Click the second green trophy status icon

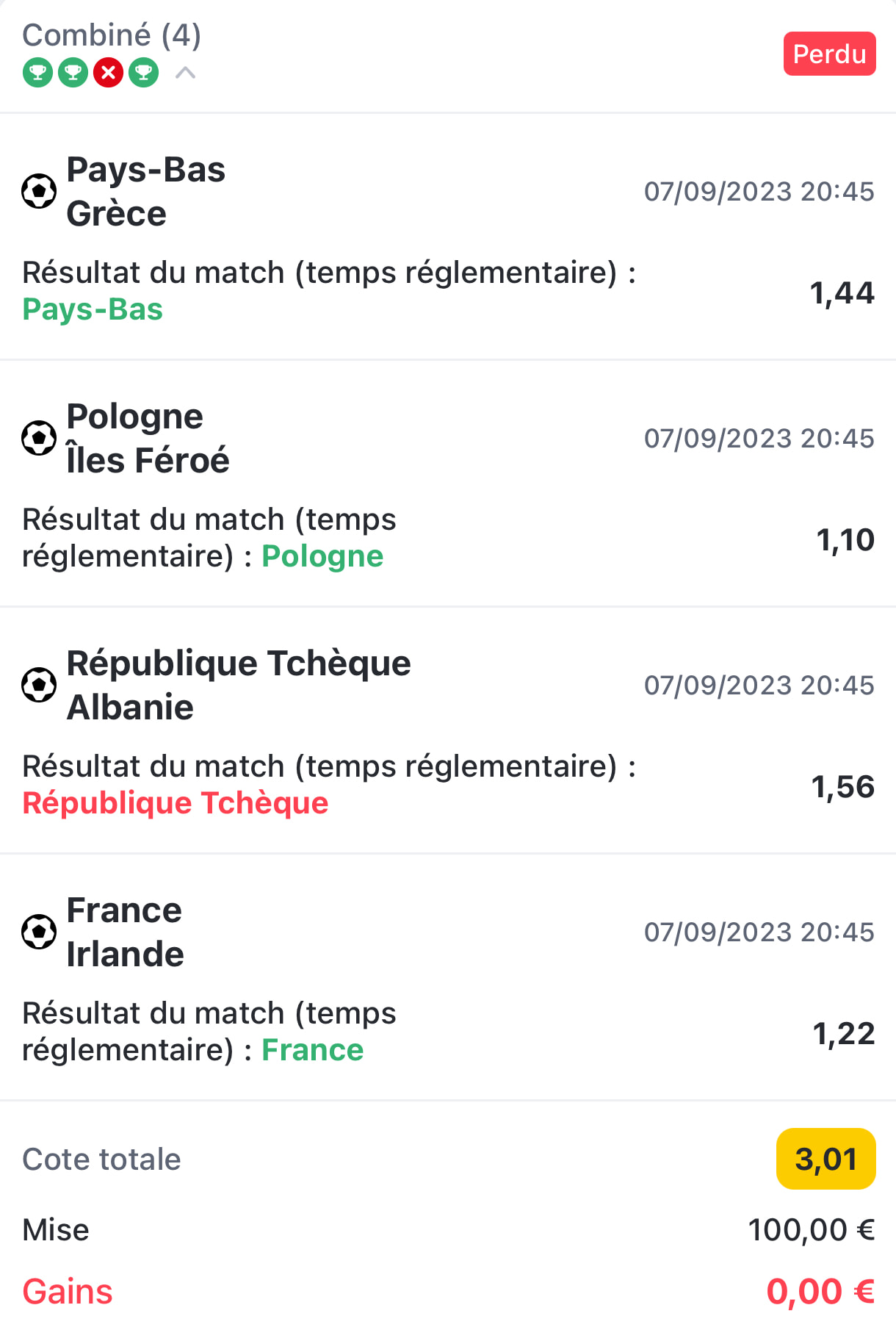point(73,72)
